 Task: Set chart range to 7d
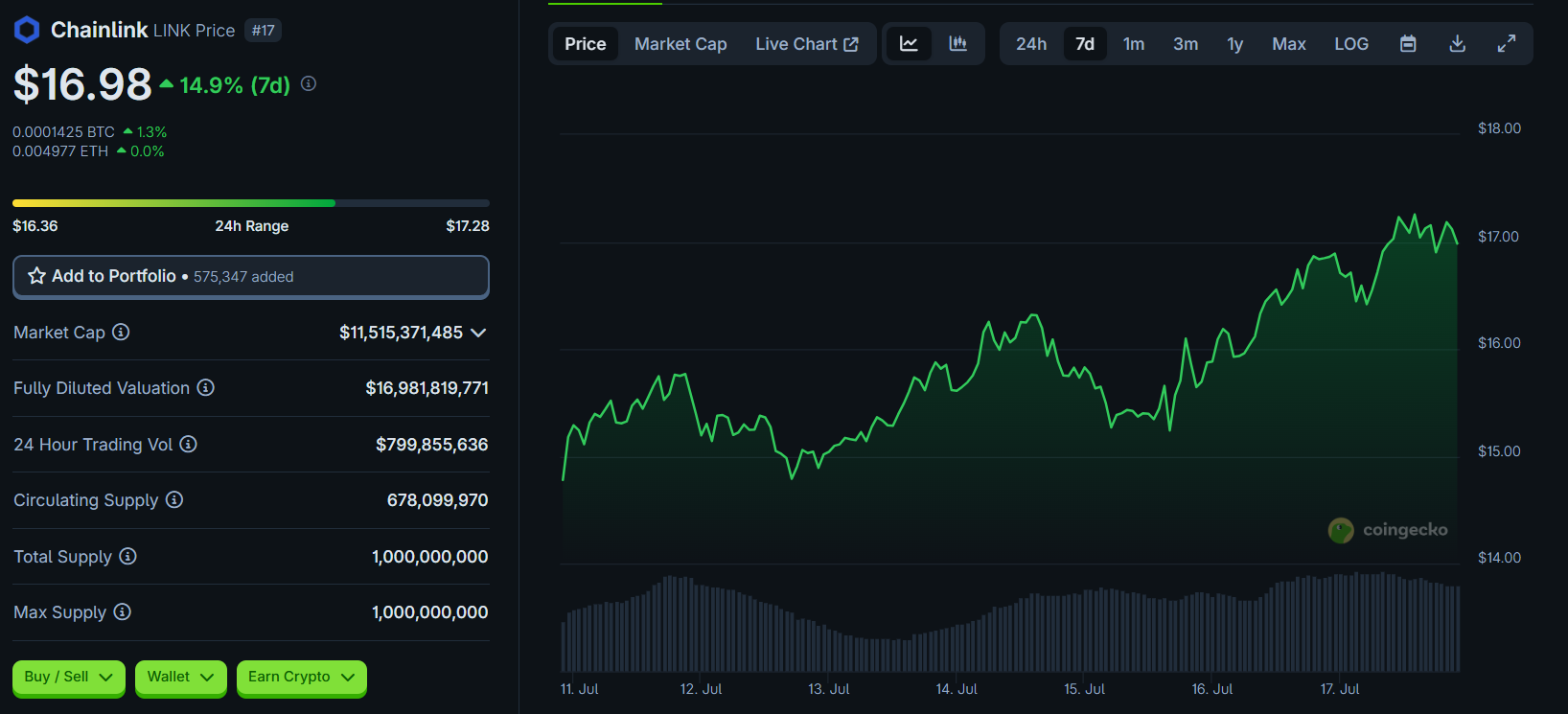(x=1085, y=44)
